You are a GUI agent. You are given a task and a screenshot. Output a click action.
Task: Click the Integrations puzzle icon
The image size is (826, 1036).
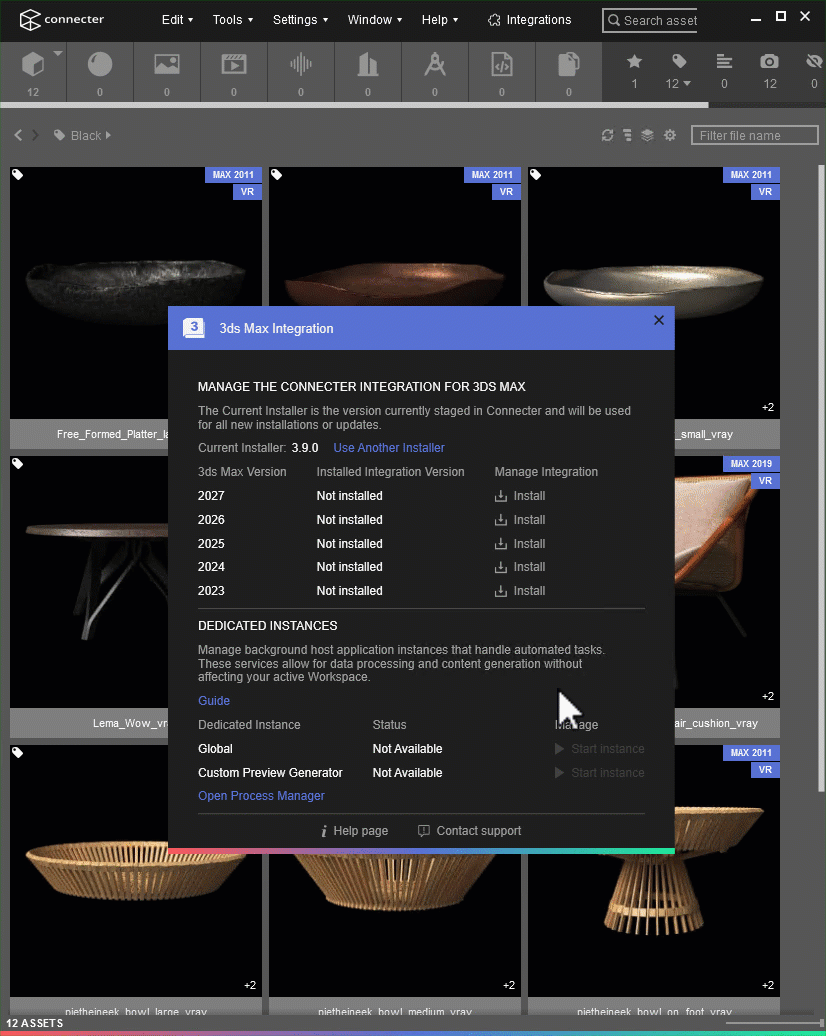pyautogui.click(x=494, y=20)
